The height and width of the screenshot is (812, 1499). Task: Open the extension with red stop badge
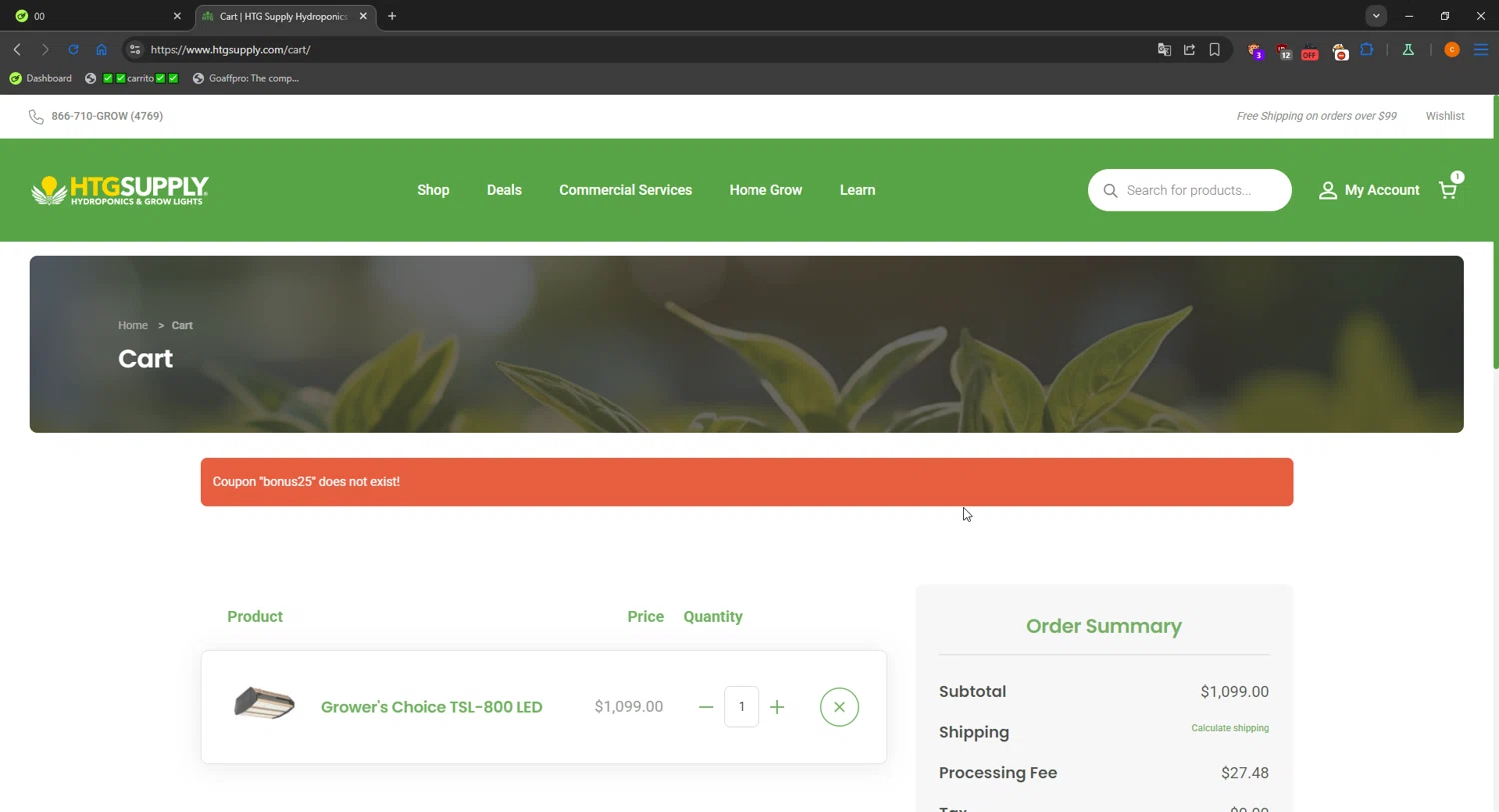(x=1340, y=50)
